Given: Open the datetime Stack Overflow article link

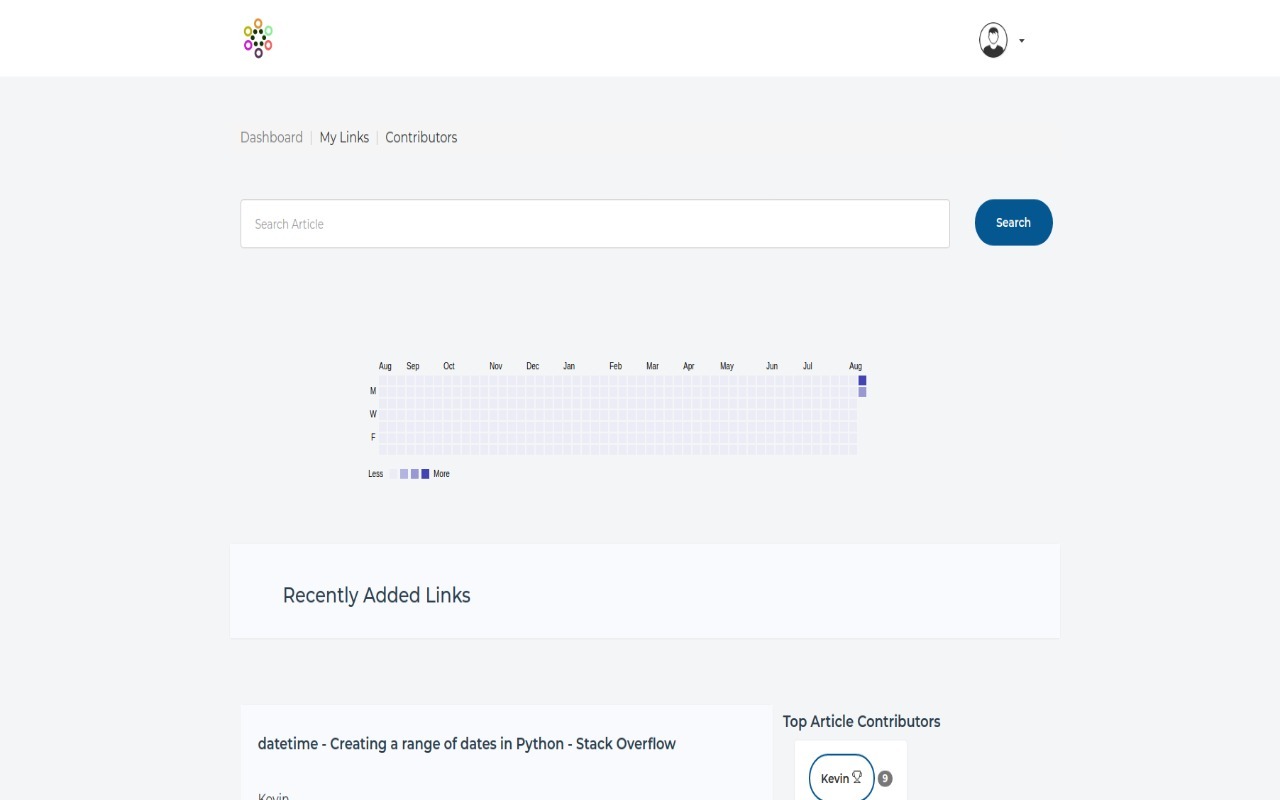Looking at the screenshot, I should (x=467, y=743).
